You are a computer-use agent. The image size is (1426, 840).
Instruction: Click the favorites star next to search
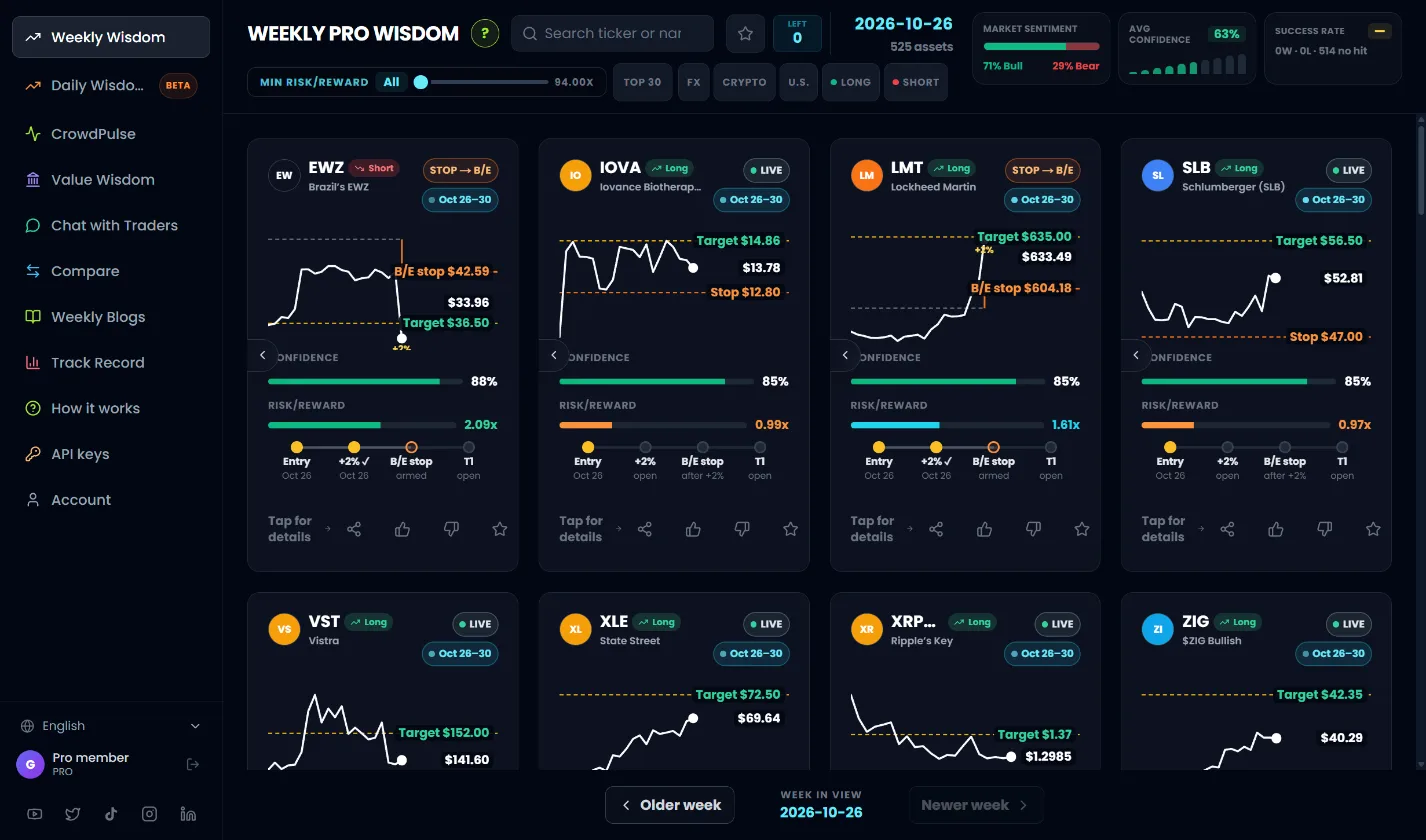click(745, 34)
